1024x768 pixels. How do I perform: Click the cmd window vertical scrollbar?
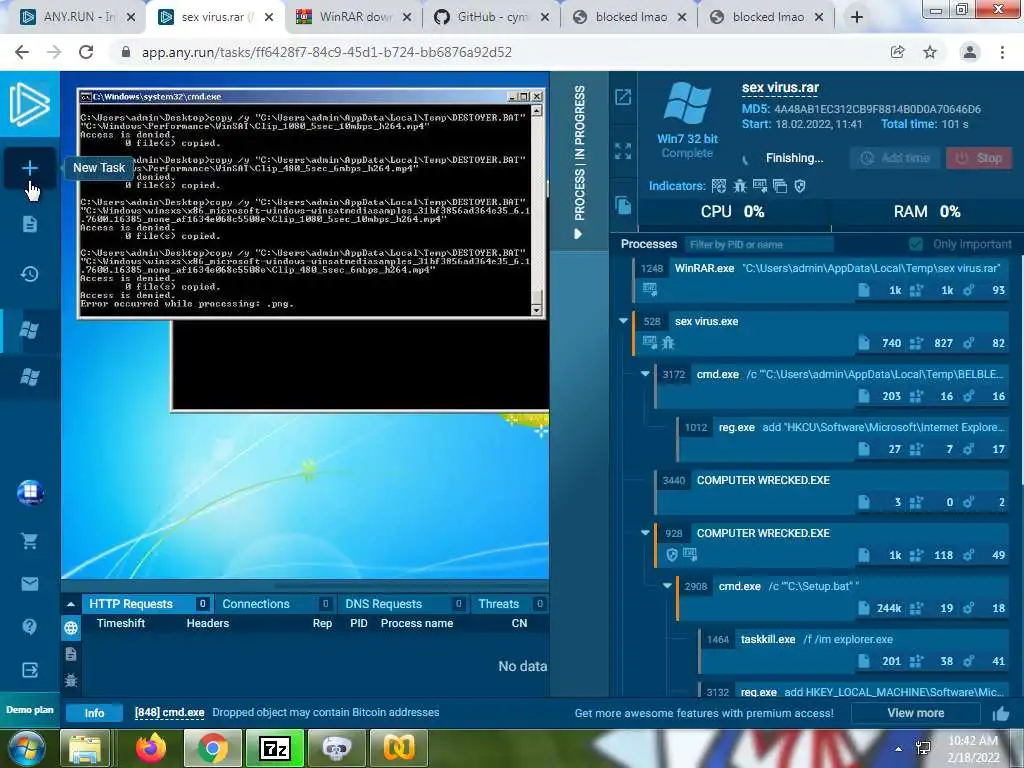pyautogui.click(x=537, y=211)
